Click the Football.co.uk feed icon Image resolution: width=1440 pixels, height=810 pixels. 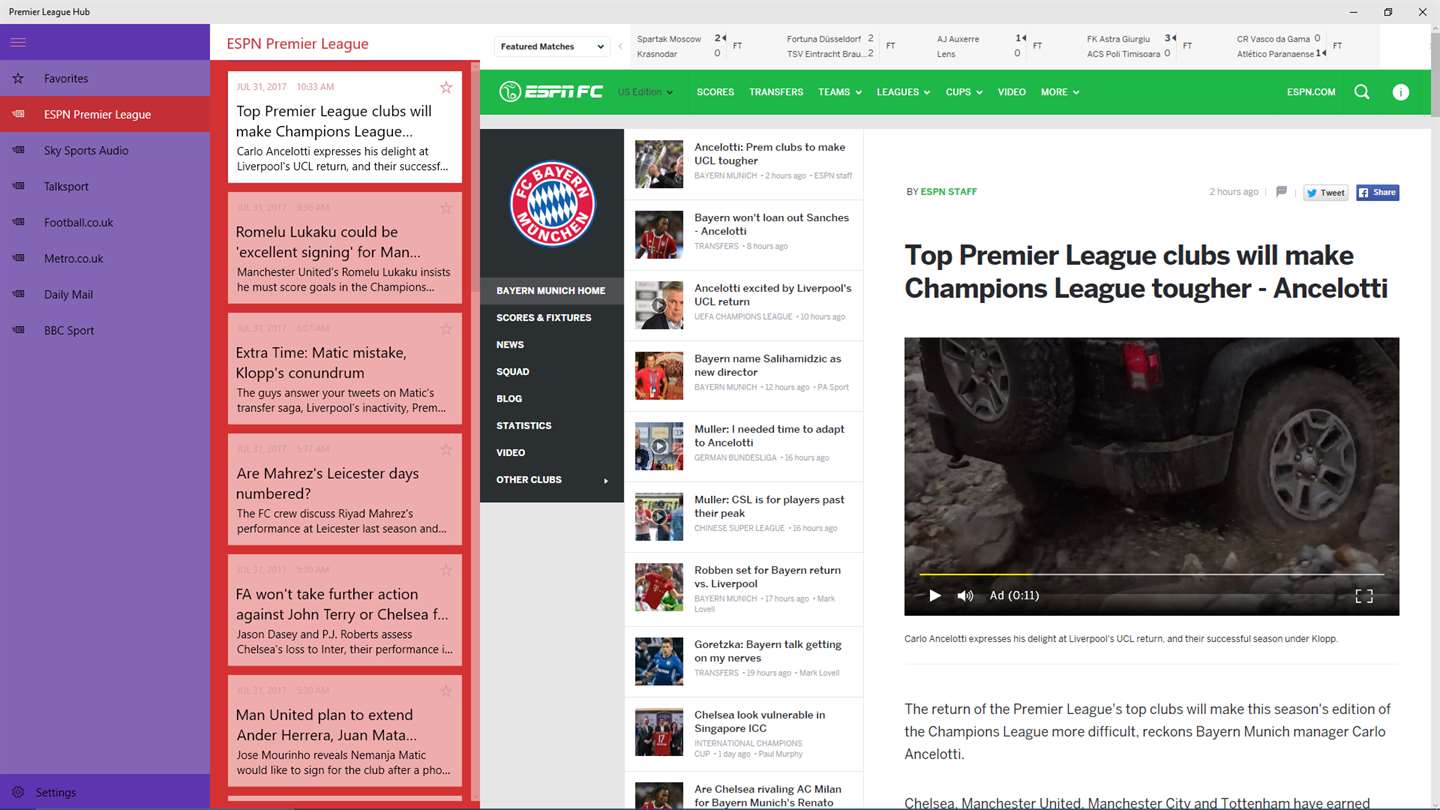click(18, 222)
